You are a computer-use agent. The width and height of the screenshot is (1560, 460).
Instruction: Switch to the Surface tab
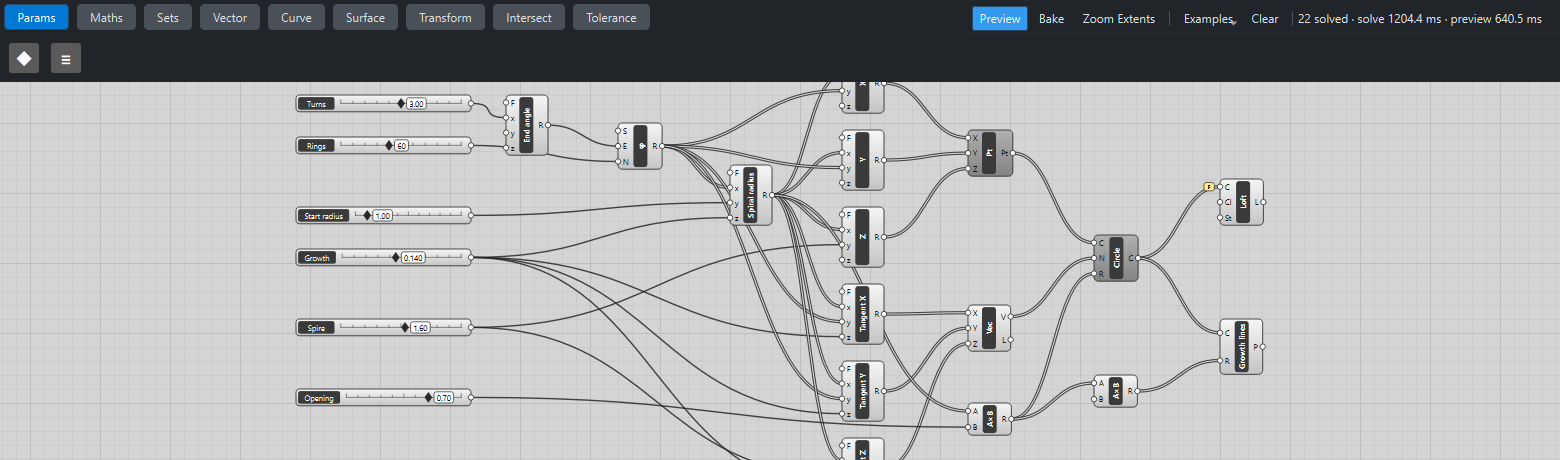365,17
